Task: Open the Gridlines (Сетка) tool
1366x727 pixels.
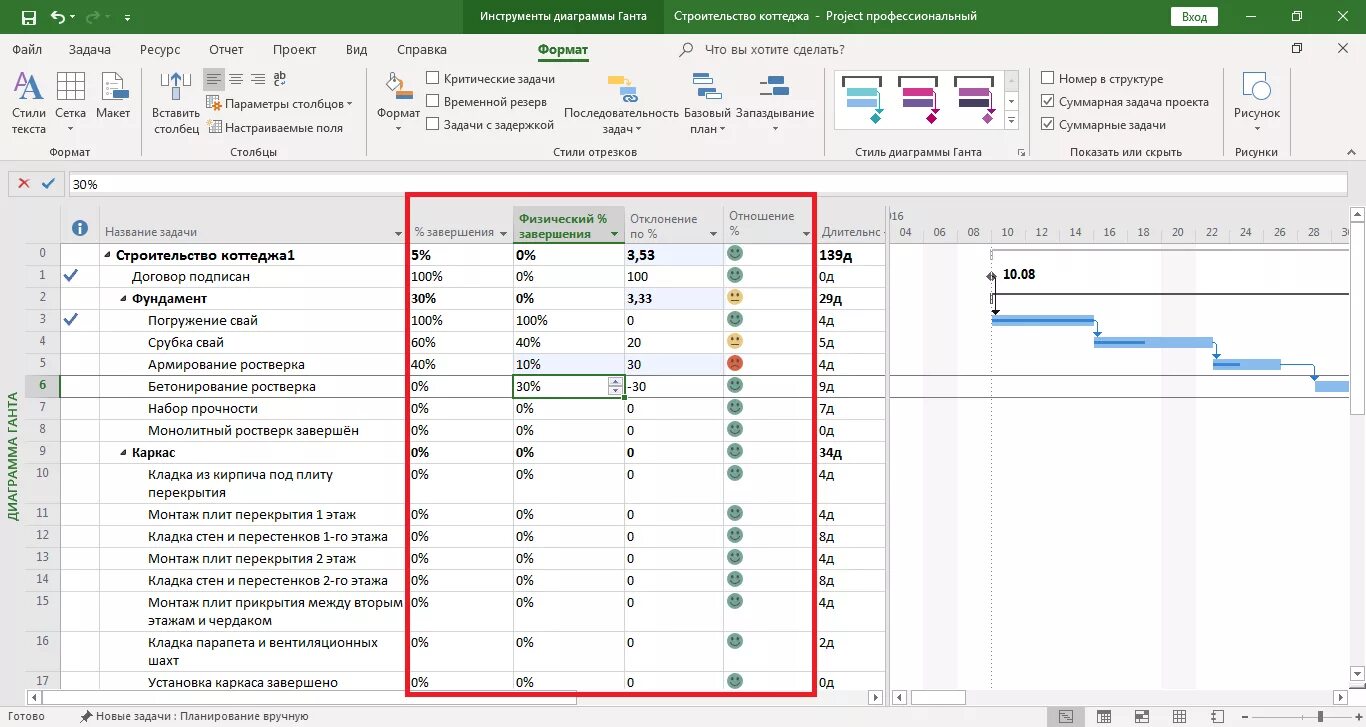Action: pos(71,104)
